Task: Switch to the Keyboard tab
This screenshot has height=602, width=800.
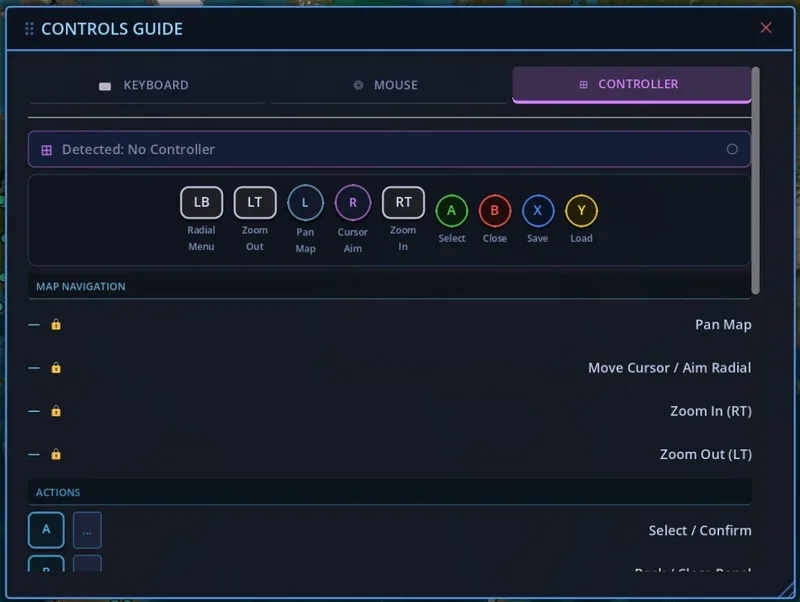Action: [x=147, y=85]
